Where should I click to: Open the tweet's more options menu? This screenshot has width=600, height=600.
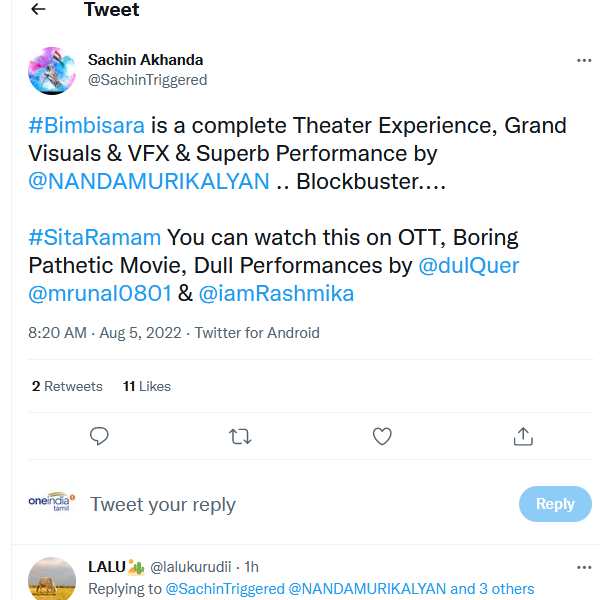584,60
